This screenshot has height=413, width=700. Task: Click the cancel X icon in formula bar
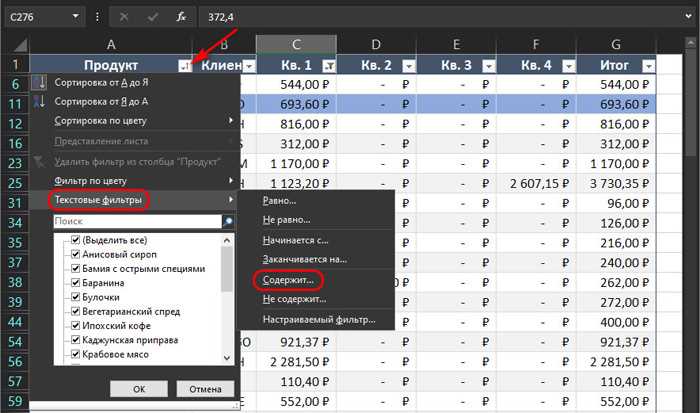tap(124, 17)
